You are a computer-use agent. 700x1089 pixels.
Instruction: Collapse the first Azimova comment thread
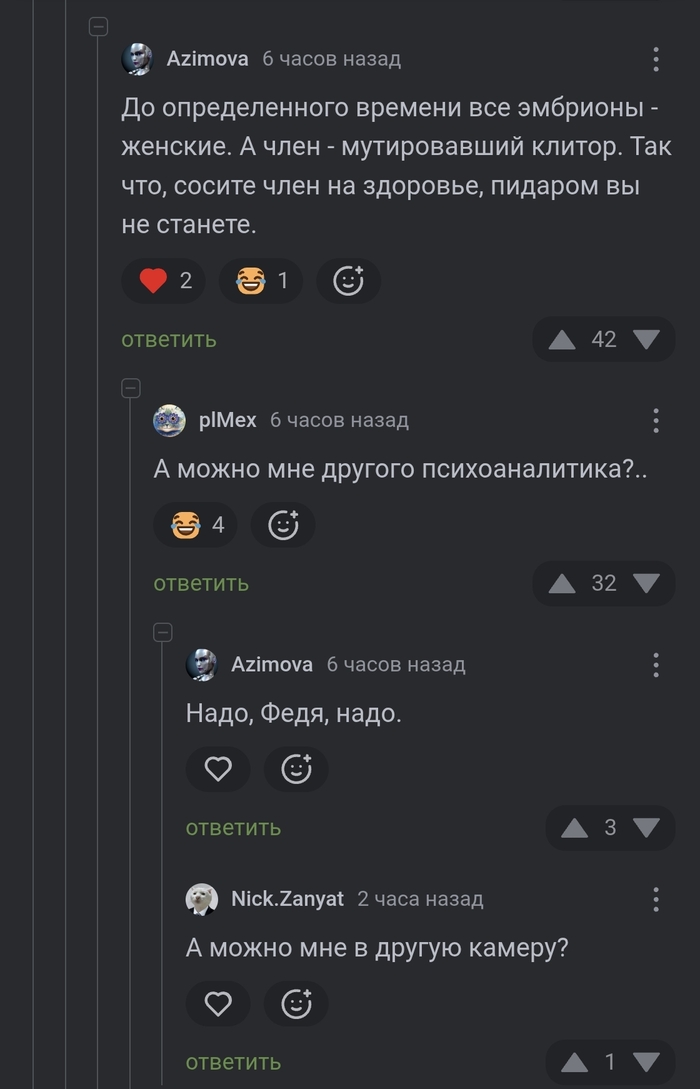point(98,27)
